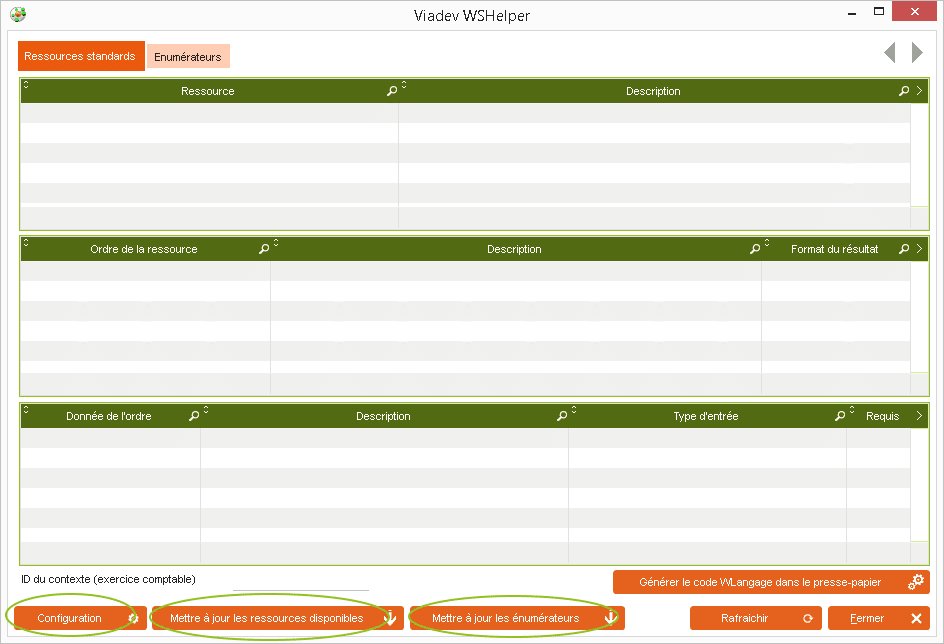Click the search icon in Ressource column

[392, 91]
